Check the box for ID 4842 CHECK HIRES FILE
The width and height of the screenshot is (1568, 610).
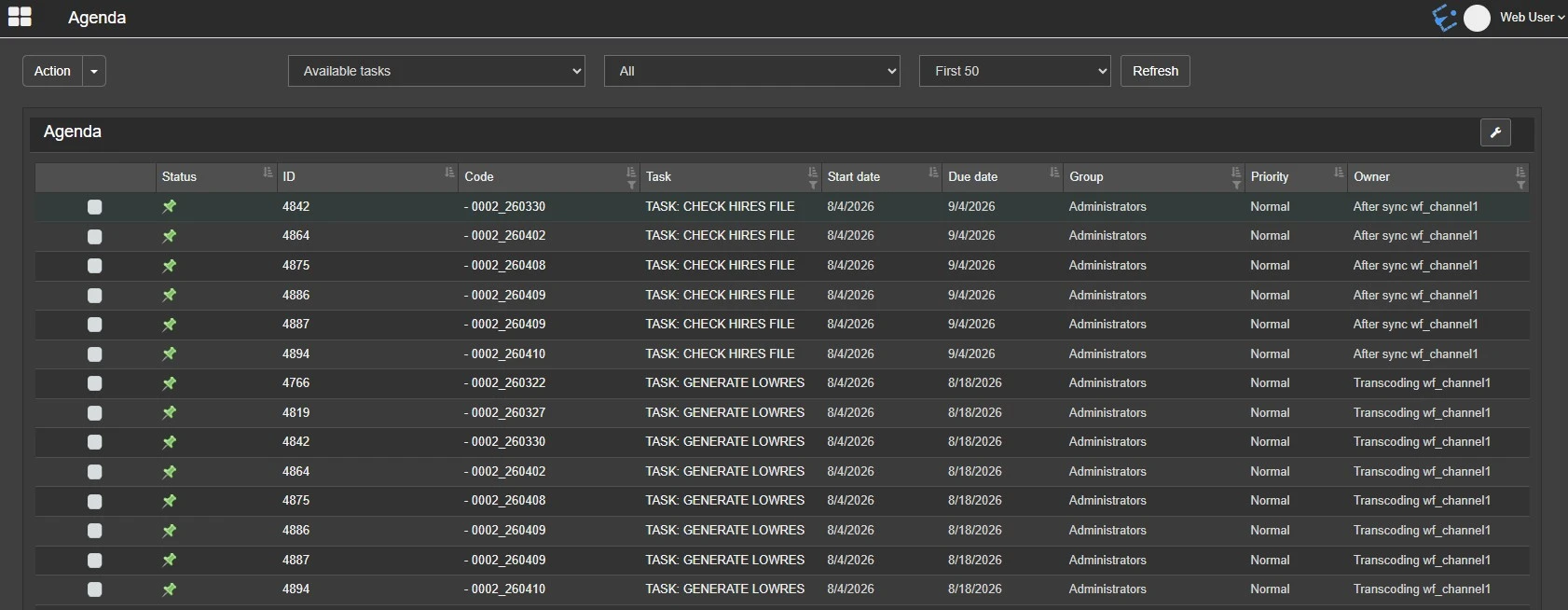pos(95,207)
